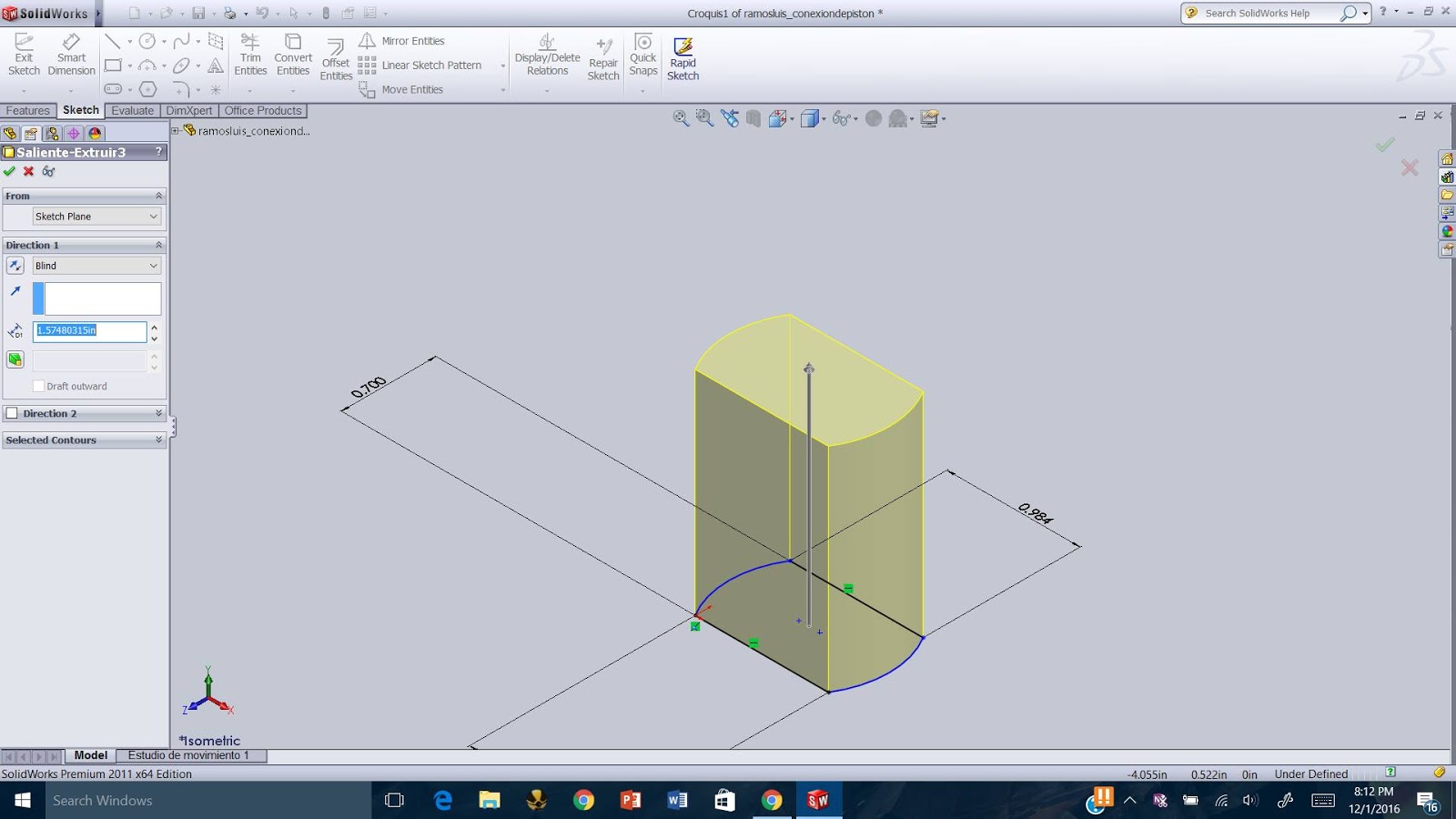Viewport: 1456px width, 819px height.
Task: Select the Rapid Sketch tool
Action: click(x=682, y=55)
